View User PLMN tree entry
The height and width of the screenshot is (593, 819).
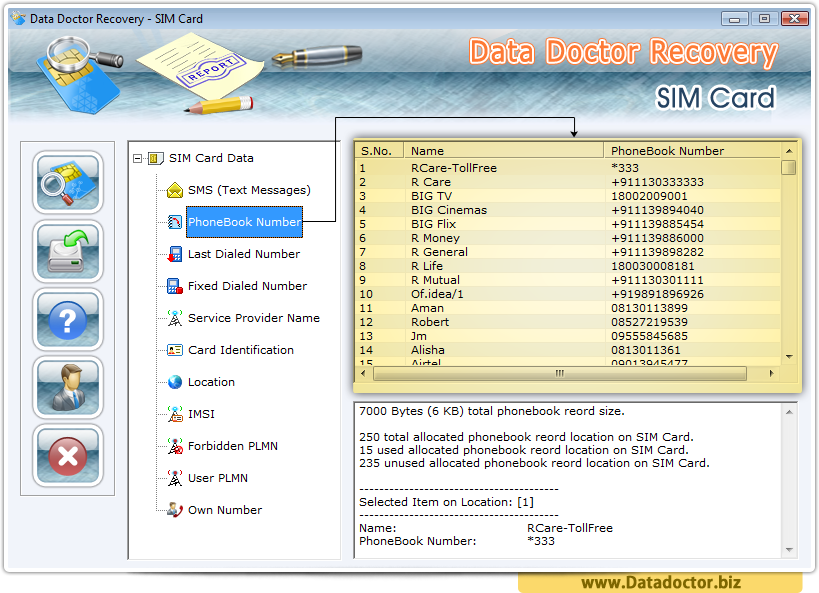click(x=218, y=478)
